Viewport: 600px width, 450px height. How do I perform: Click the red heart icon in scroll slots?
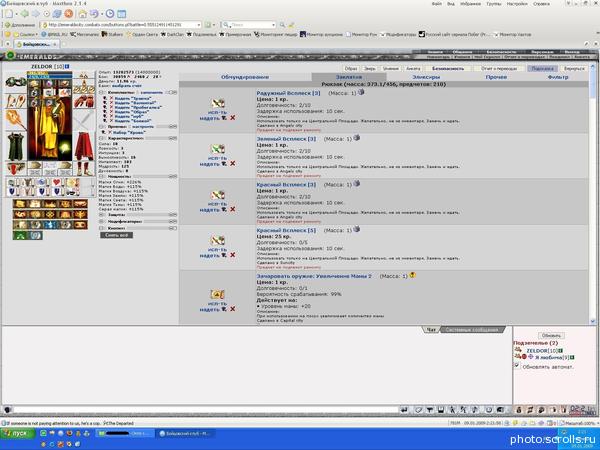pos(57,183)
